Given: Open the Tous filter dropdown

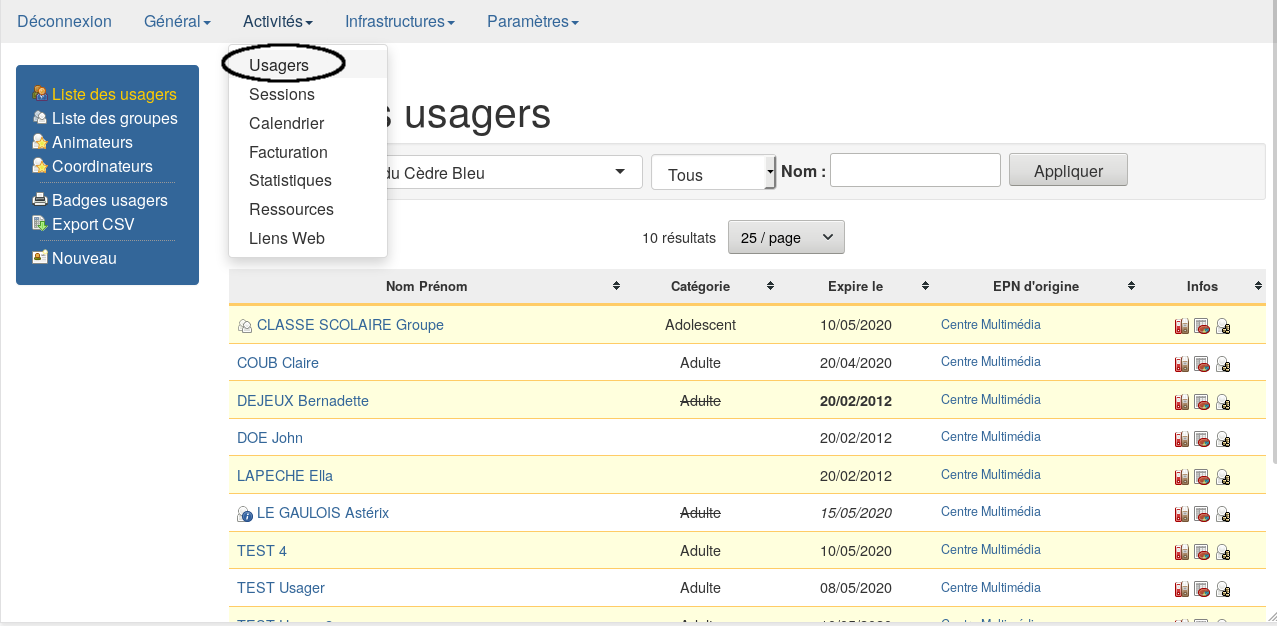Looking at the screenshot, I should [713, 174].
